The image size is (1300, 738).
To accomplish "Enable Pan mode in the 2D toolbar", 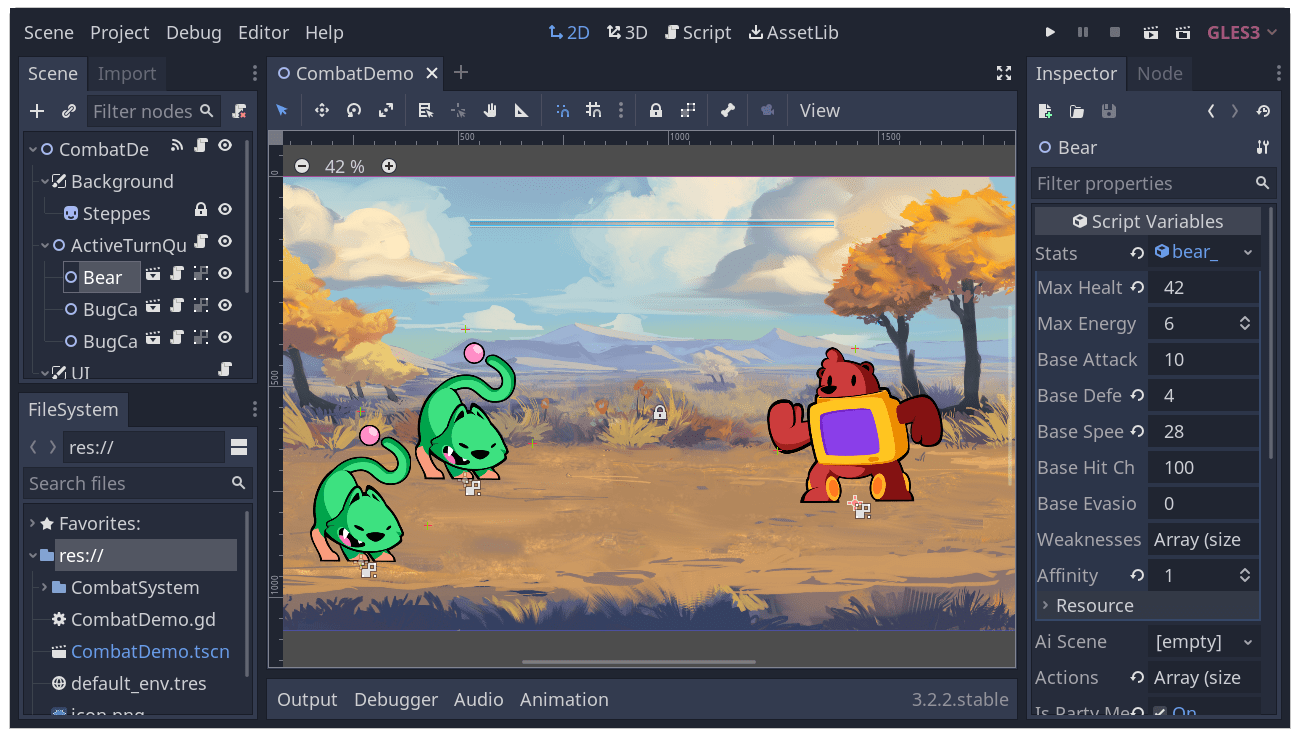I will (489, 110).
